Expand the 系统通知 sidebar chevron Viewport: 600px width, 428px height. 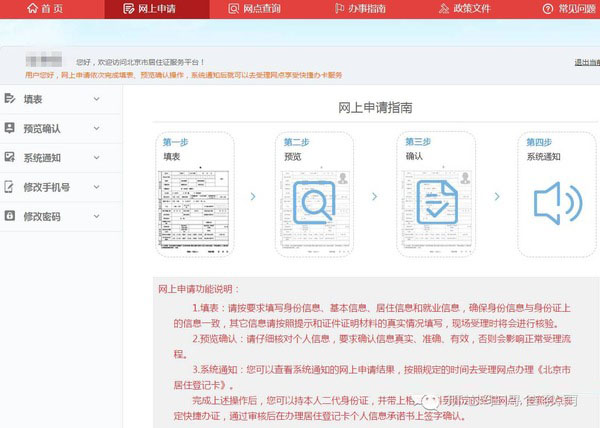[96, 158]
